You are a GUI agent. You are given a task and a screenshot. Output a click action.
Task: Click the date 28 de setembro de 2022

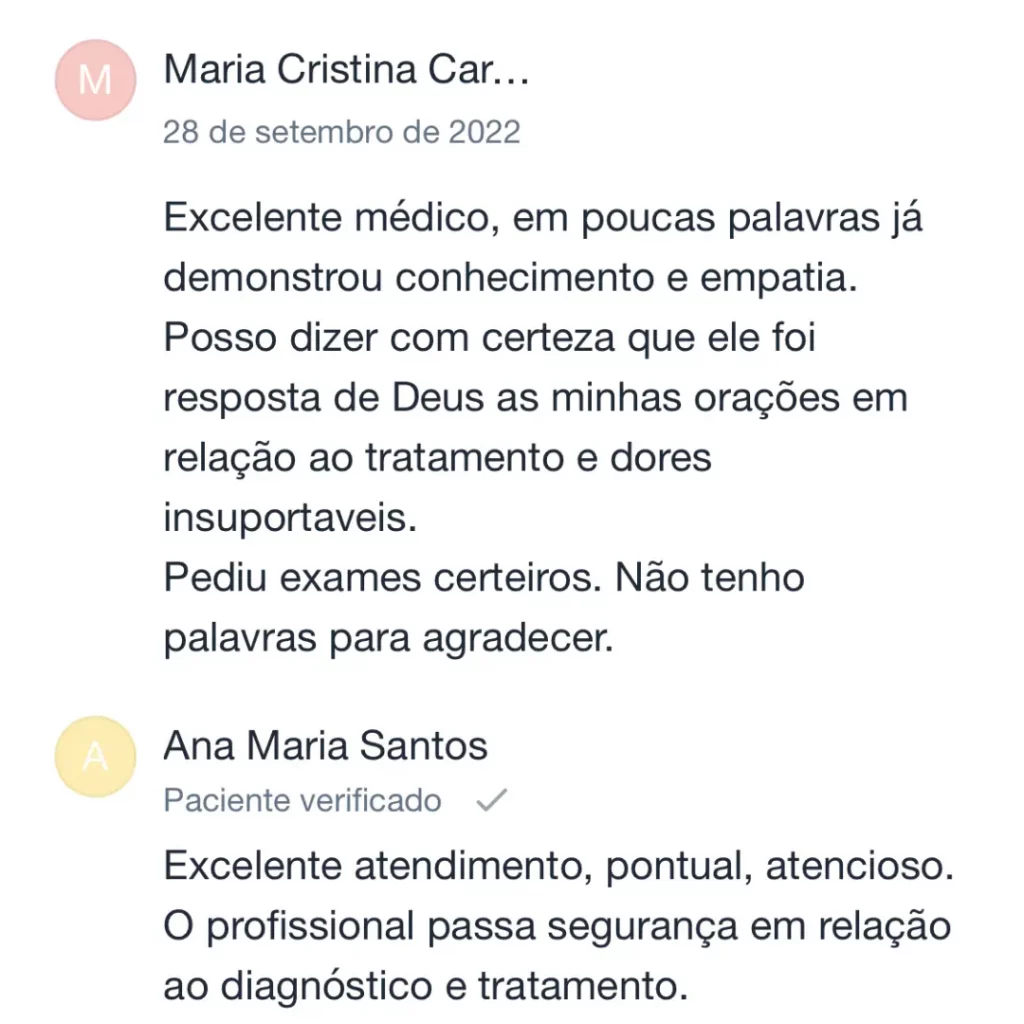(x=341, y=132)
